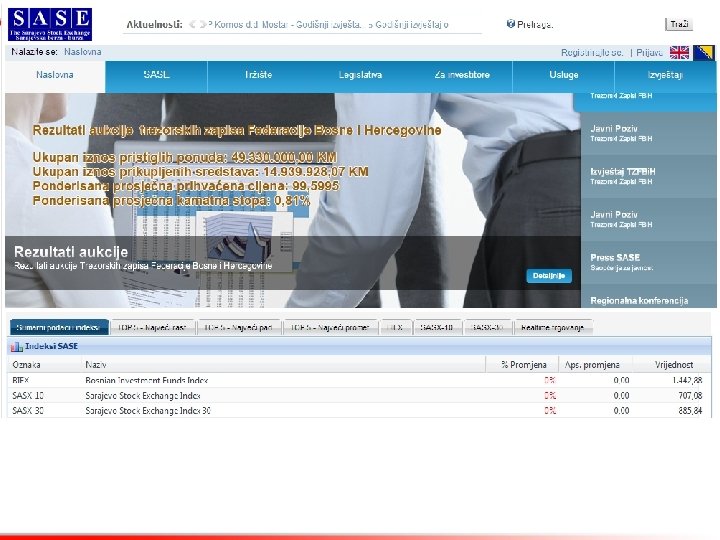Open the Izvještaji menu item
The height and width of the screenshot is (540, 720).
tap(665, 75)
